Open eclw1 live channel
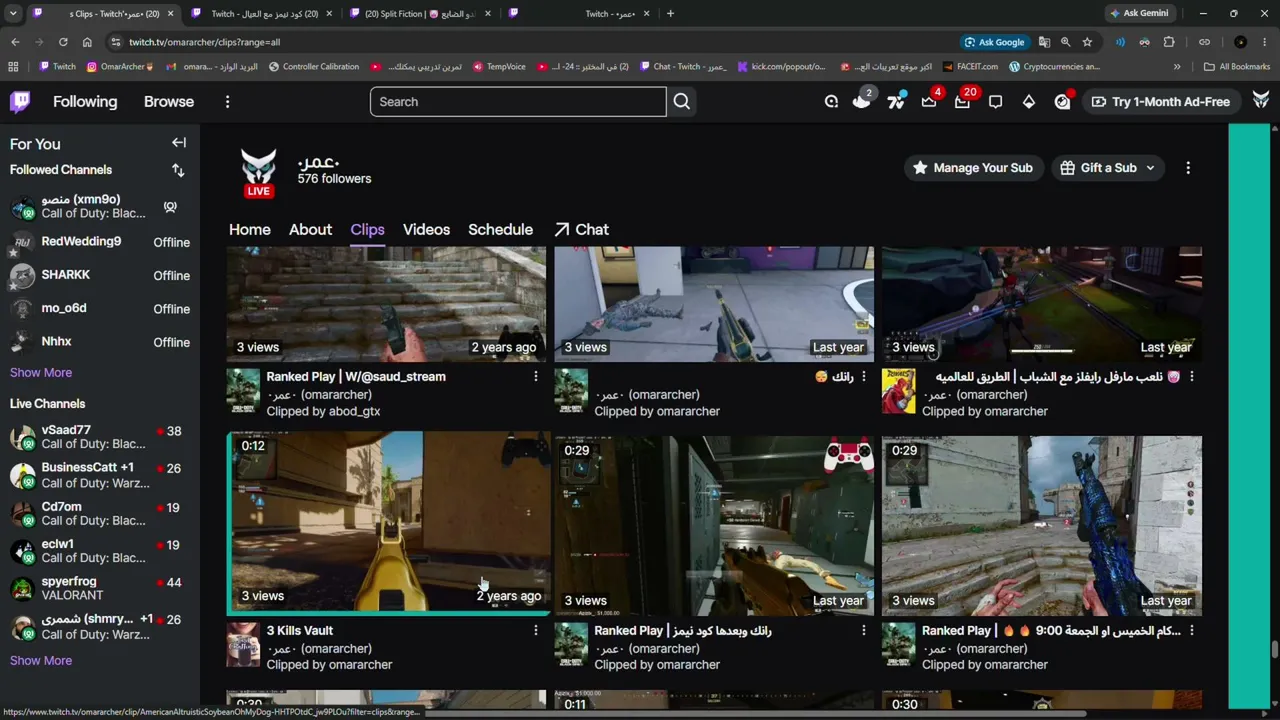 [x=100, y=551]
